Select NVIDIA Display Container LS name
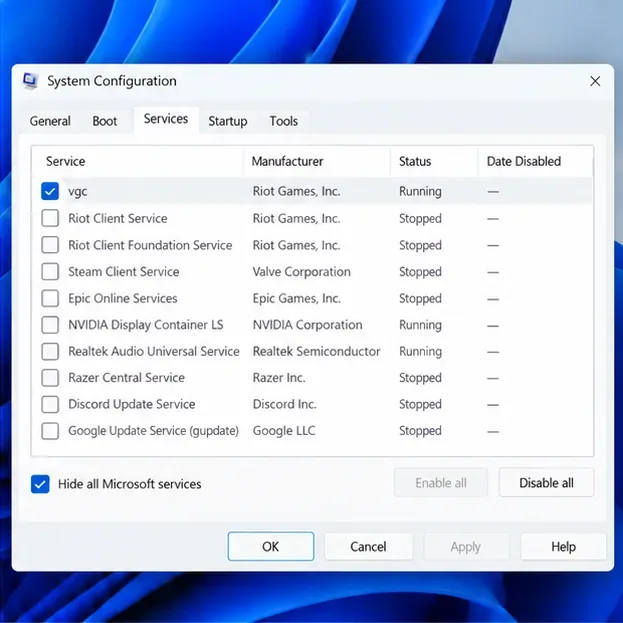 click(x=146, y=325)
